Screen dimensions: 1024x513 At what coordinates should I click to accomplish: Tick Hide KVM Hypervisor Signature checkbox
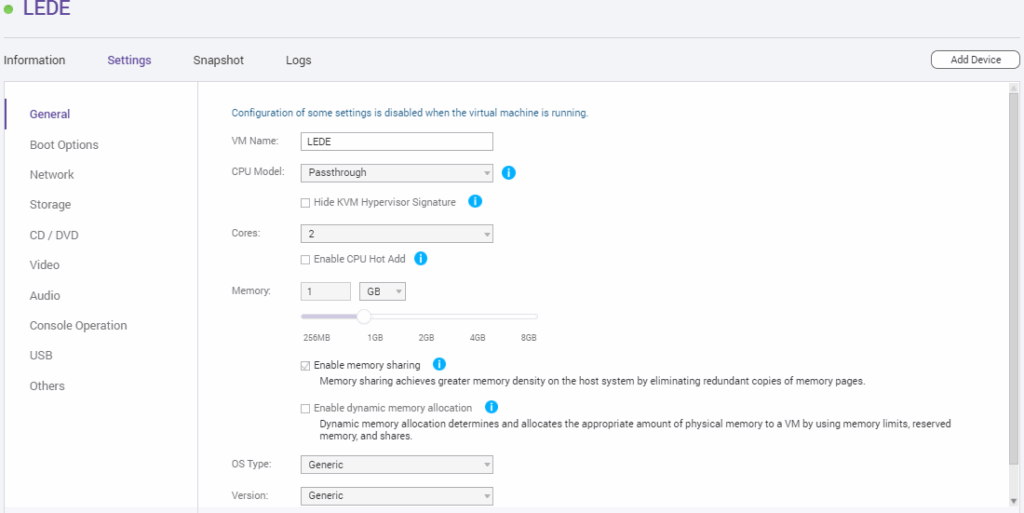click(305, 203)
